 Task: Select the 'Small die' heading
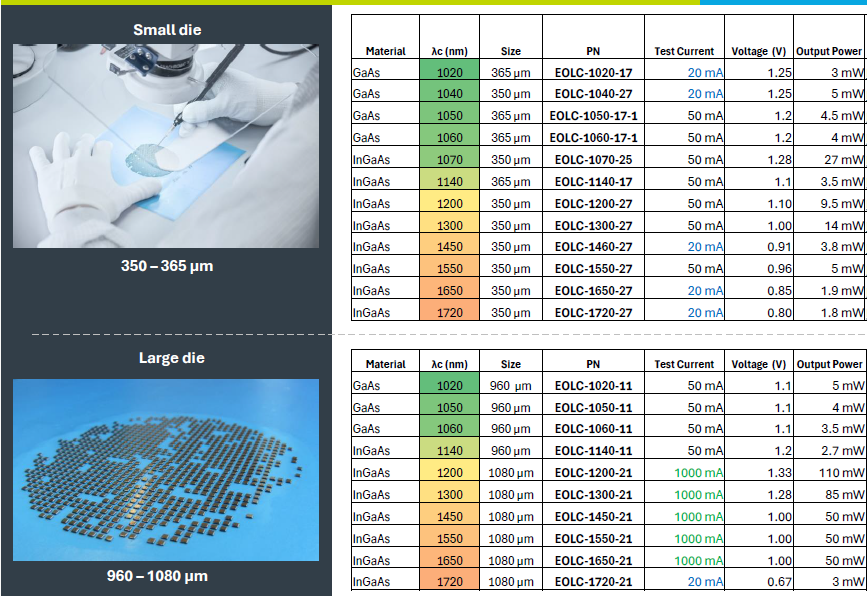[x=167, y=30]
